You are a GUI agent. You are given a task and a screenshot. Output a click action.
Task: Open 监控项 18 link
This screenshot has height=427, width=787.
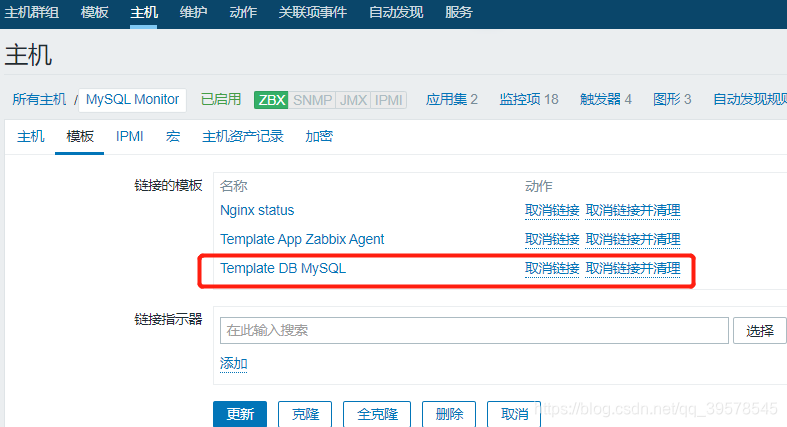pyautogui.click(x=529, y=99)
